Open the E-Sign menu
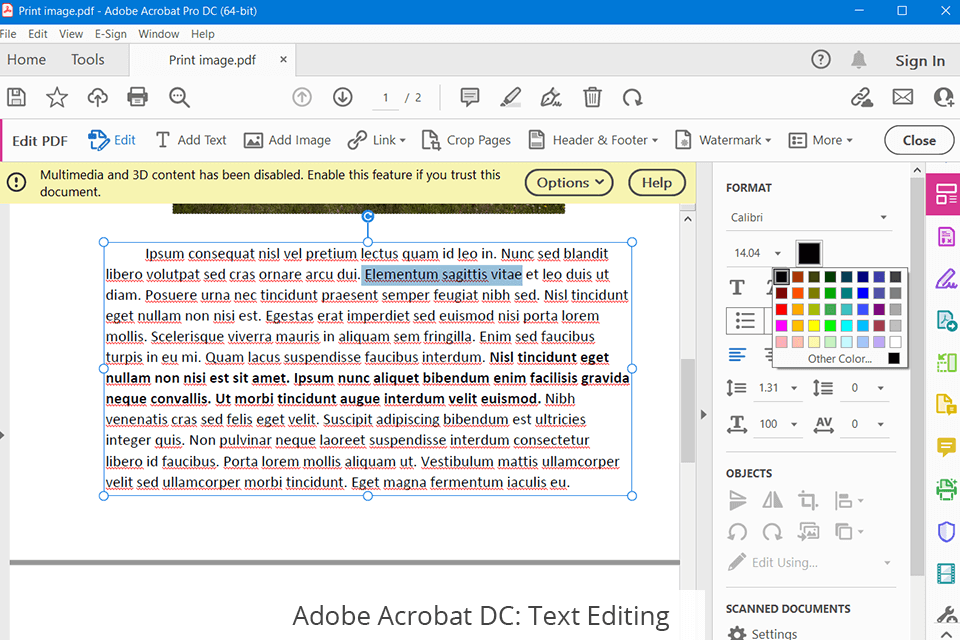 [110, 34]
